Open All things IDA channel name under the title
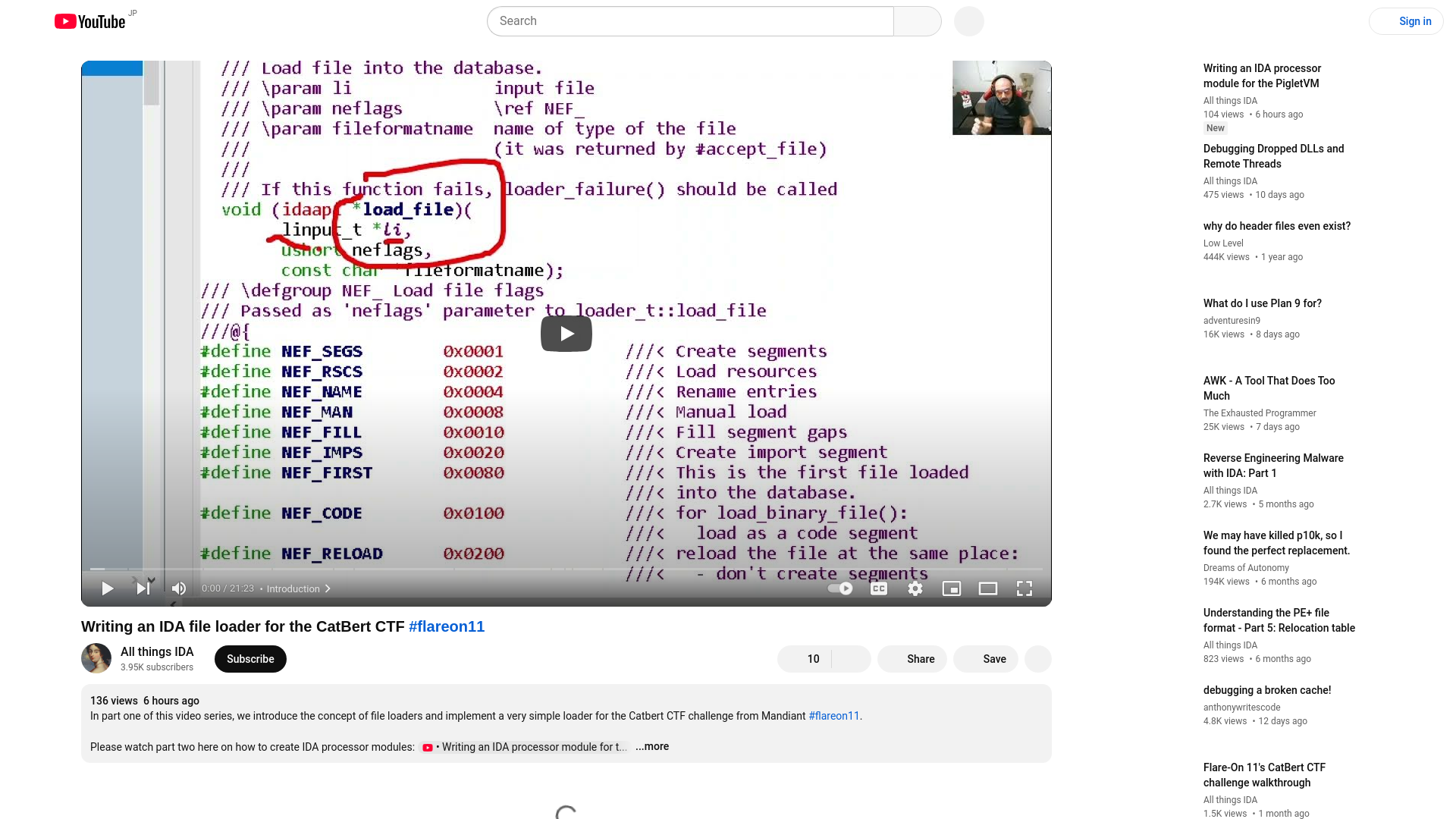1456x819 pixels. [x=157, y=652]
